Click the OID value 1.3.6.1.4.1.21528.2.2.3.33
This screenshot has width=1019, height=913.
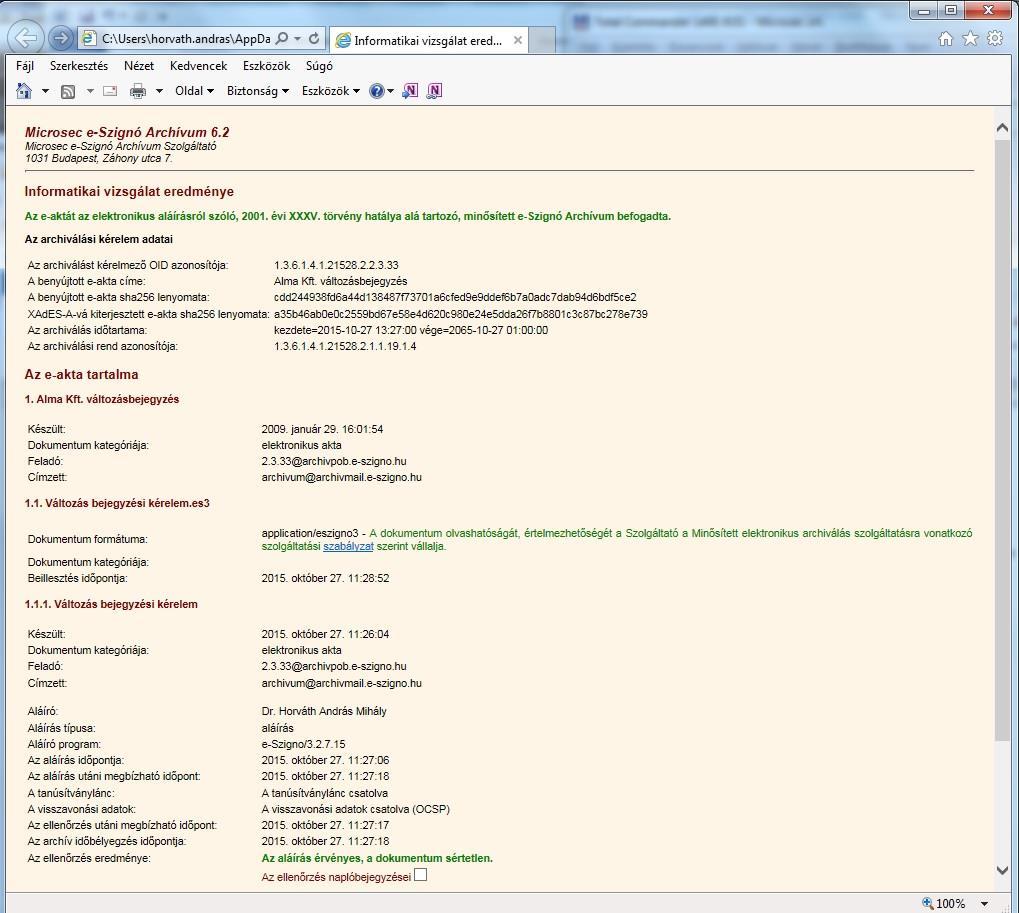(336, 265)
